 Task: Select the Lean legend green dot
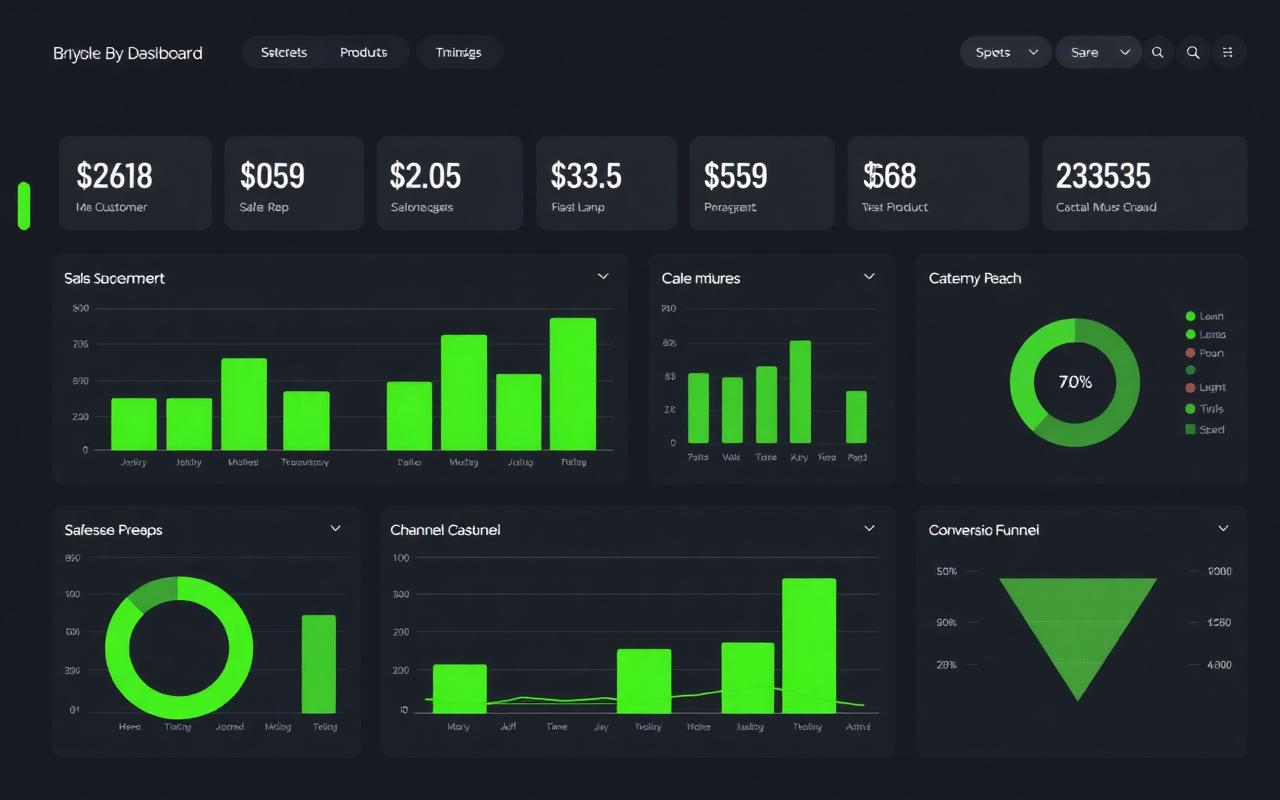pos(1190,316)
